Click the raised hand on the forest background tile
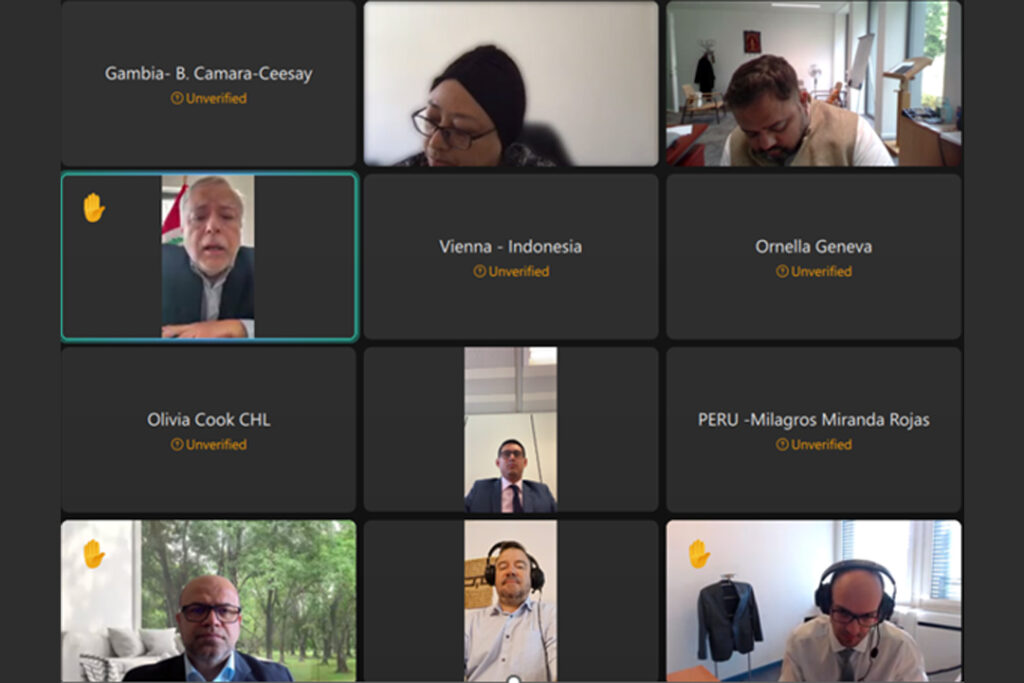Image resolution: width=1024 pixels, height=683 pixels. point(94,554)
